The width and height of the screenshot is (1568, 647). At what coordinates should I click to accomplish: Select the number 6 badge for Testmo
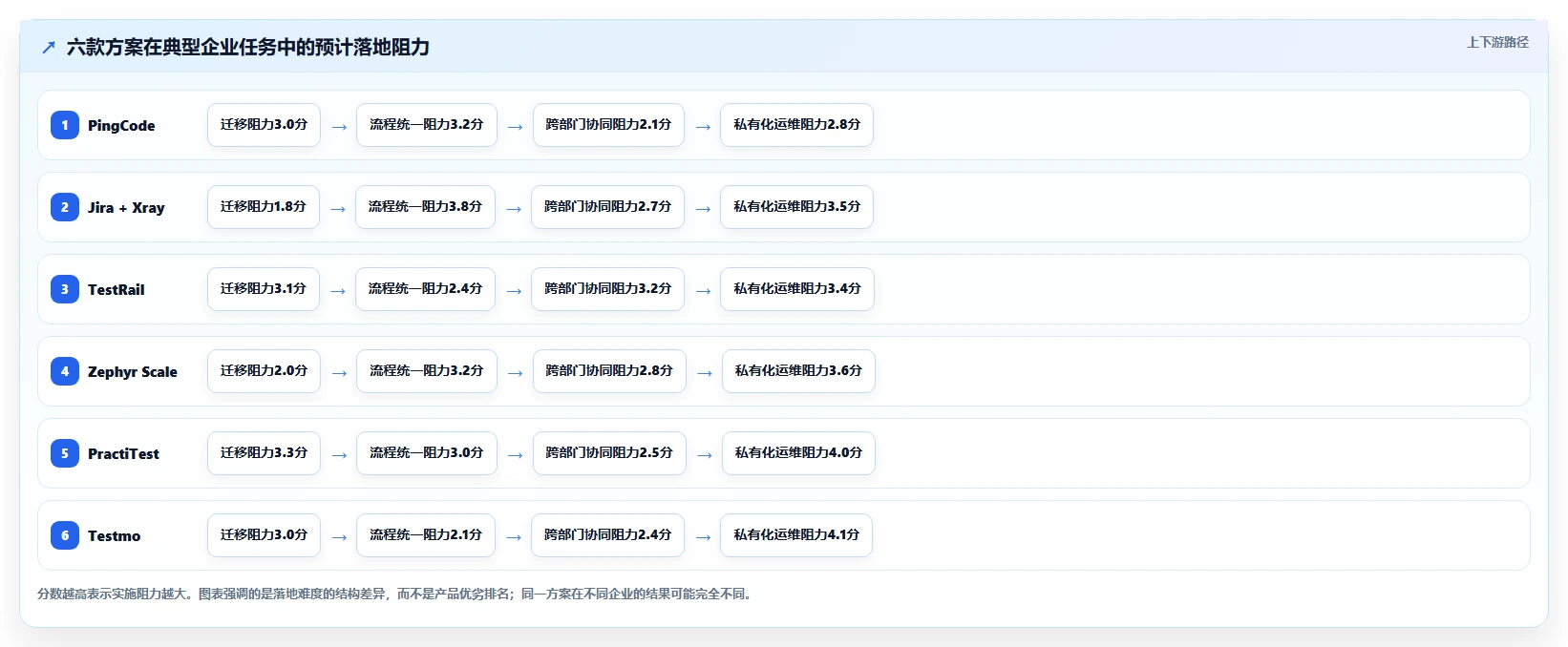point(65,535)
